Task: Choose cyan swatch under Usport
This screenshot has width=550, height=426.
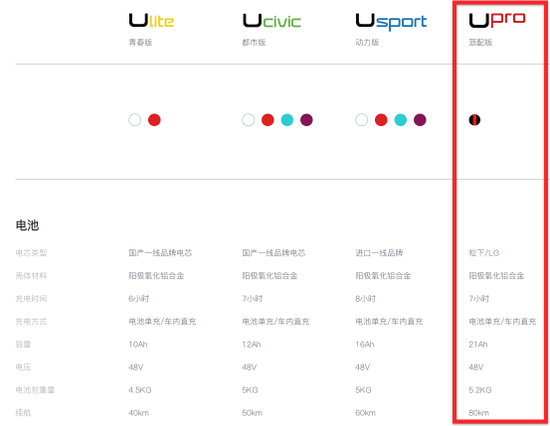Action: click(401, 120)
